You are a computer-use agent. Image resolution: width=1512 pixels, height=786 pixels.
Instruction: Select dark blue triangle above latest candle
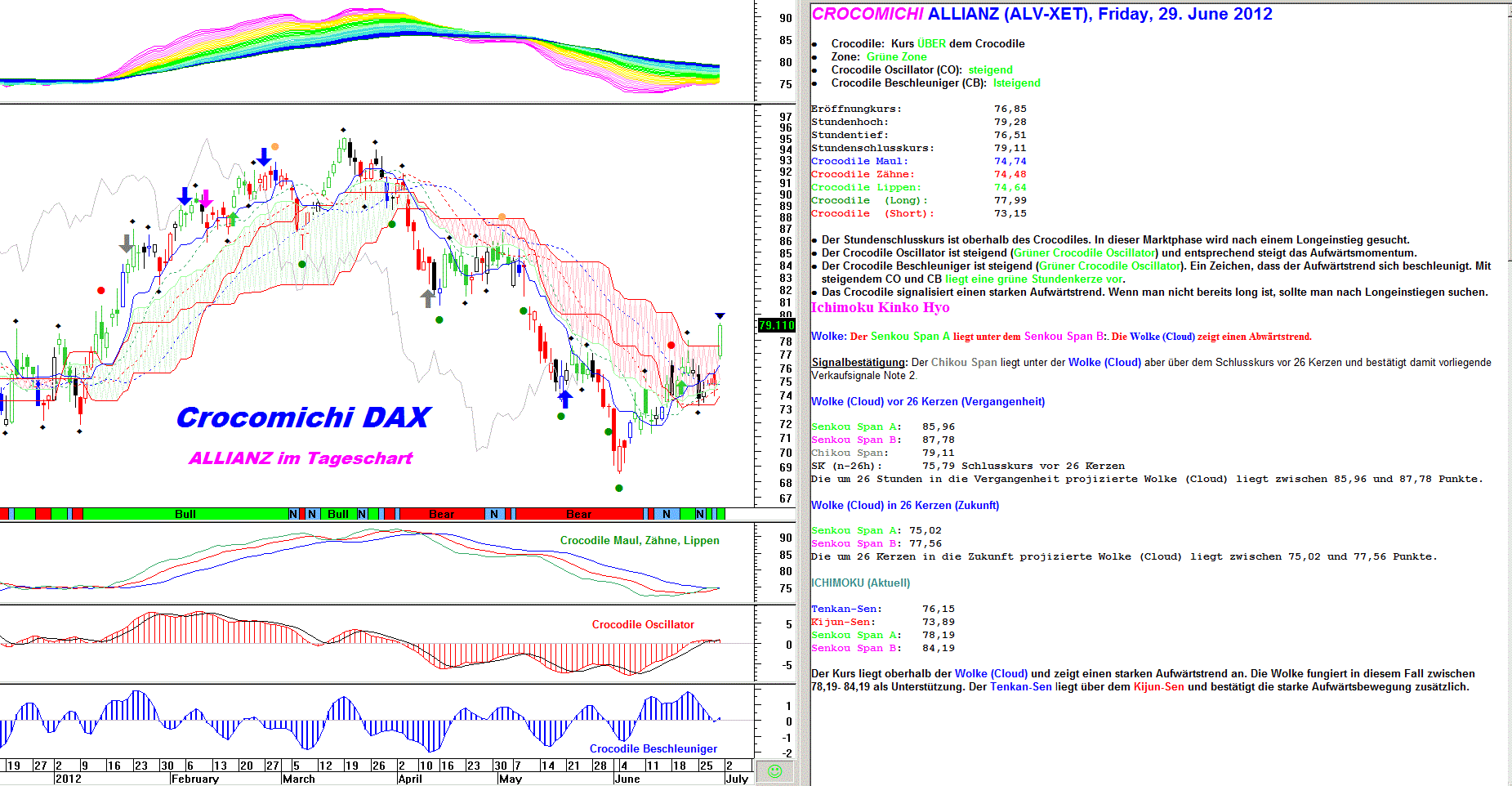[x=720, y=316]
